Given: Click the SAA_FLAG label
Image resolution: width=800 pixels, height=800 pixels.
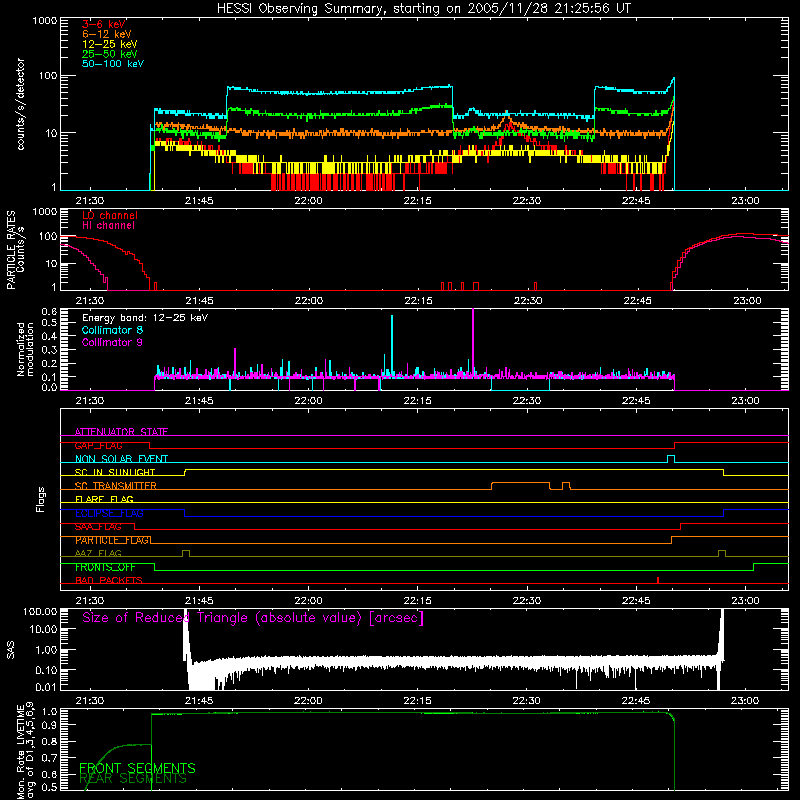Looking at the screenshot, I should coord(98,527).
